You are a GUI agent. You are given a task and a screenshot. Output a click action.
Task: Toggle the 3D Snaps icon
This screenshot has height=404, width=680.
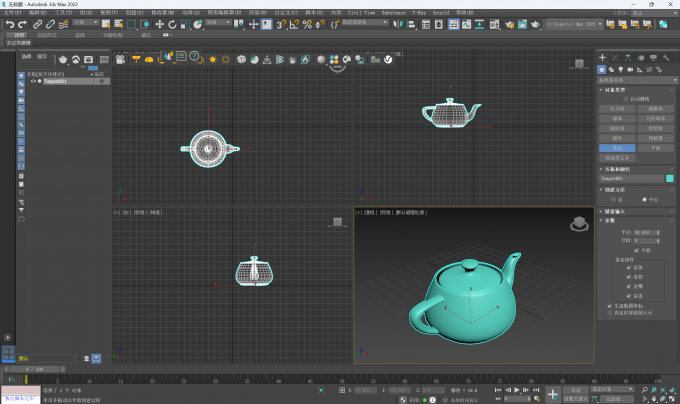tap(281, 24)
